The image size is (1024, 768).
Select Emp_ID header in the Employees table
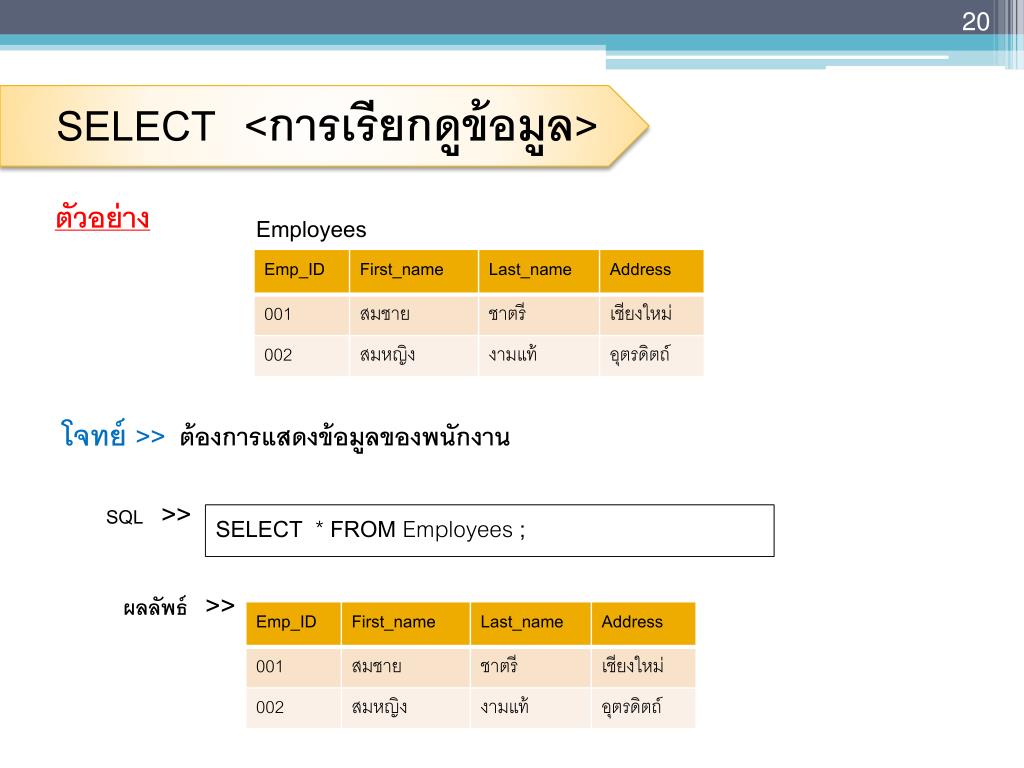click(x=302, y=270)
